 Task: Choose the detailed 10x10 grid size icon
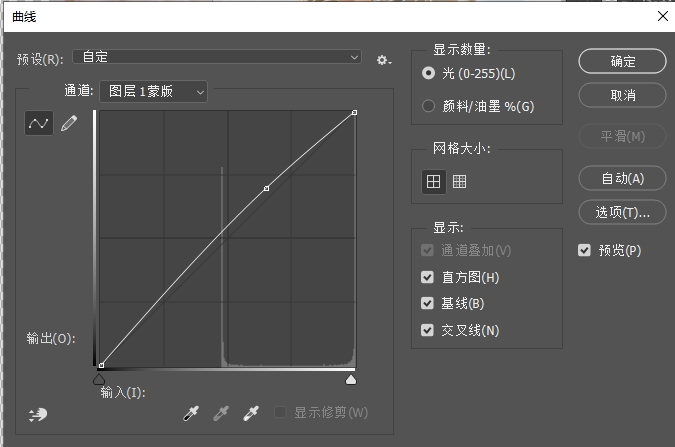tap(460, 181)
